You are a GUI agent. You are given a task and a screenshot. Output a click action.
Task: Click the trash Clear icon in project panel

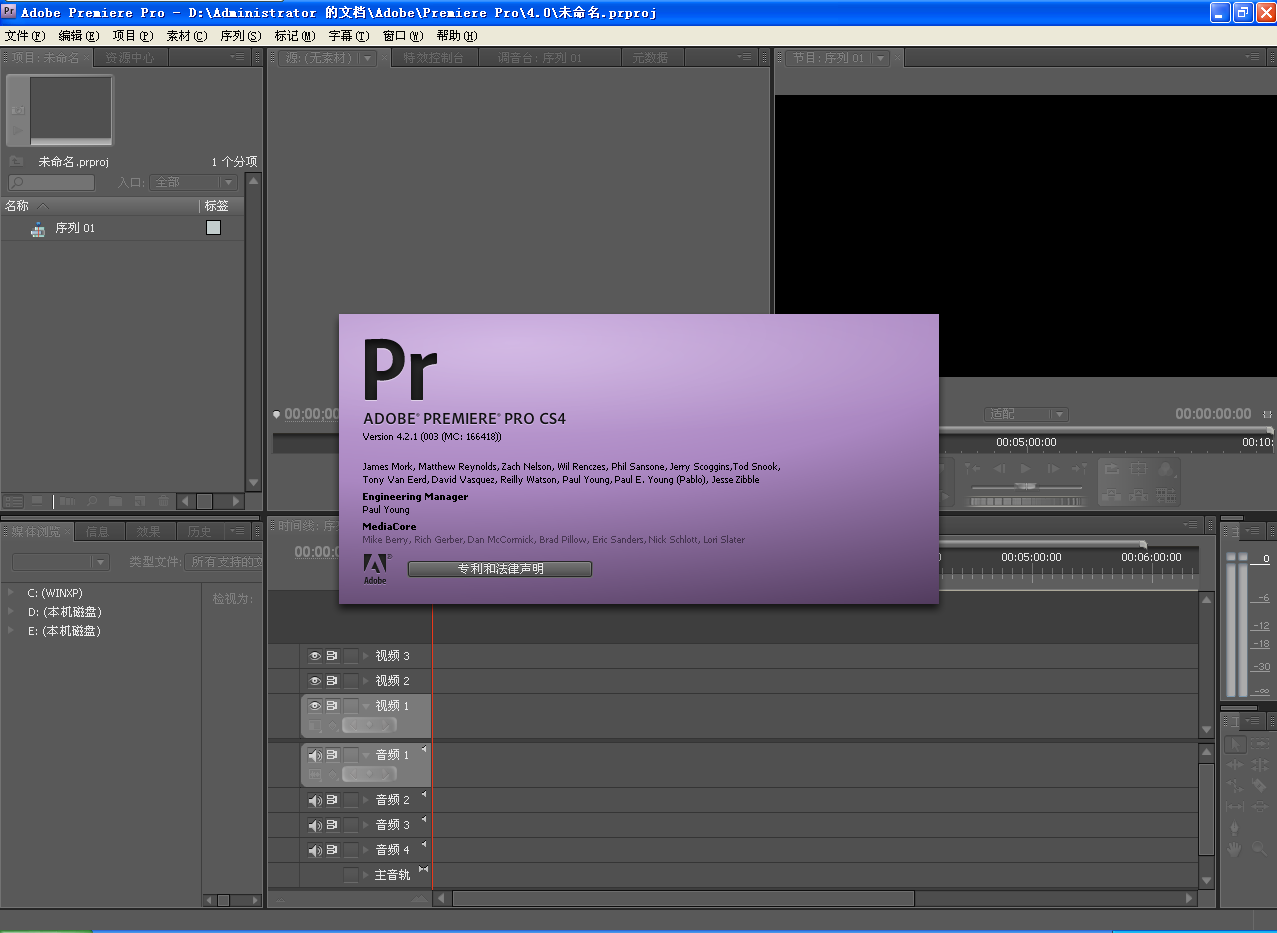[163, 501]
